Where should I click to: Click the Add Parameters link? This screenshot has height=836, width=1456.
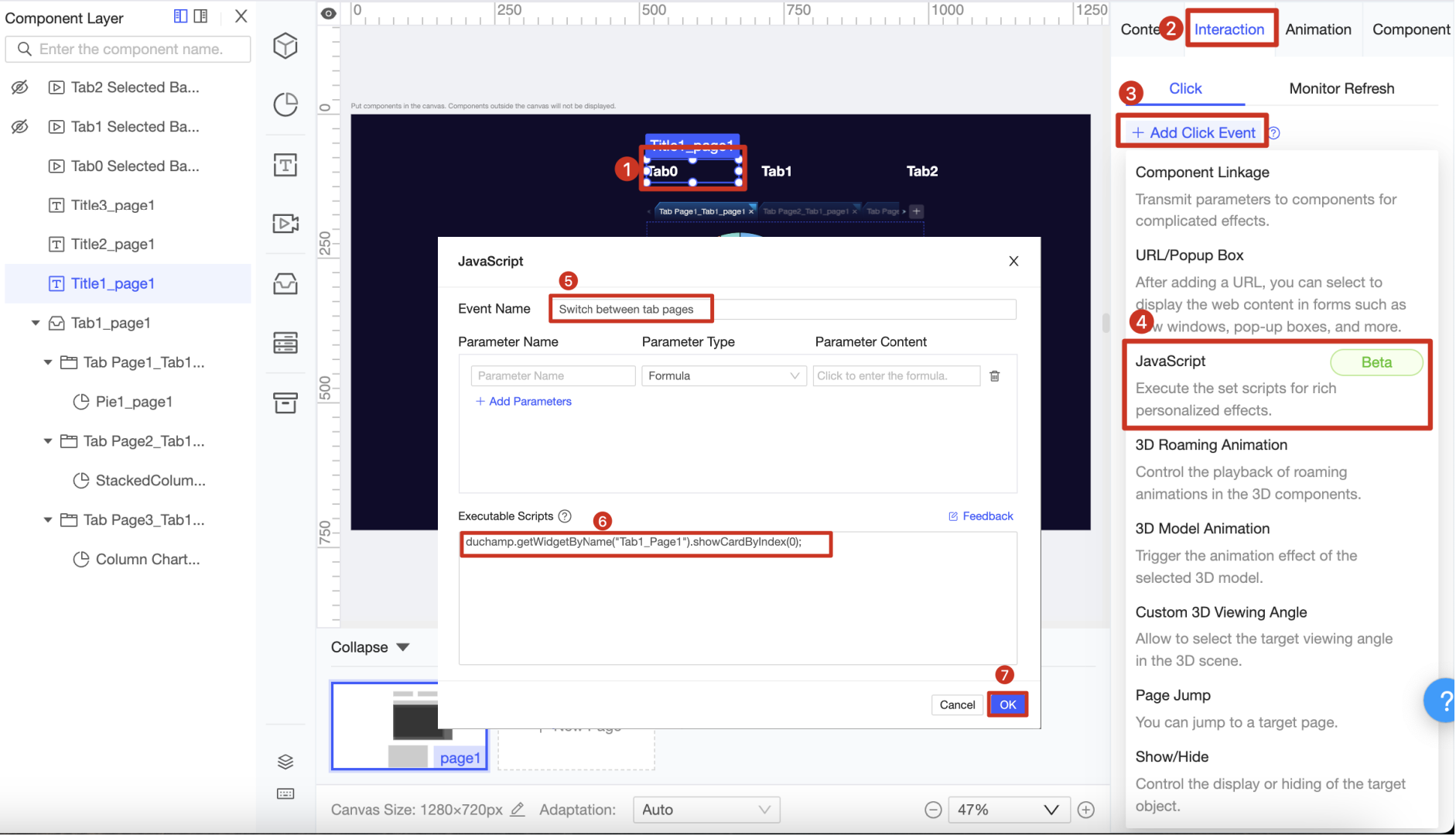524,401
